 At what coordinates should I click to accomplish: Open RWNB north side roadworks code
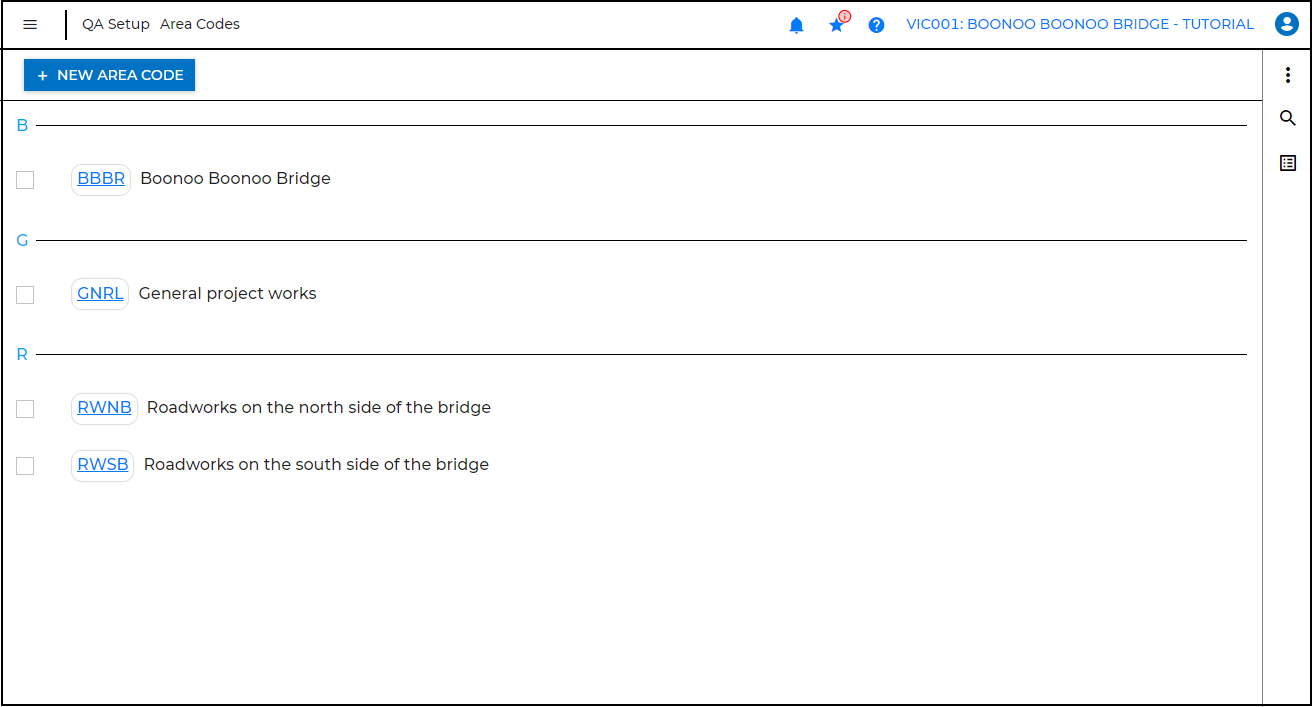(x=104, y=407)
